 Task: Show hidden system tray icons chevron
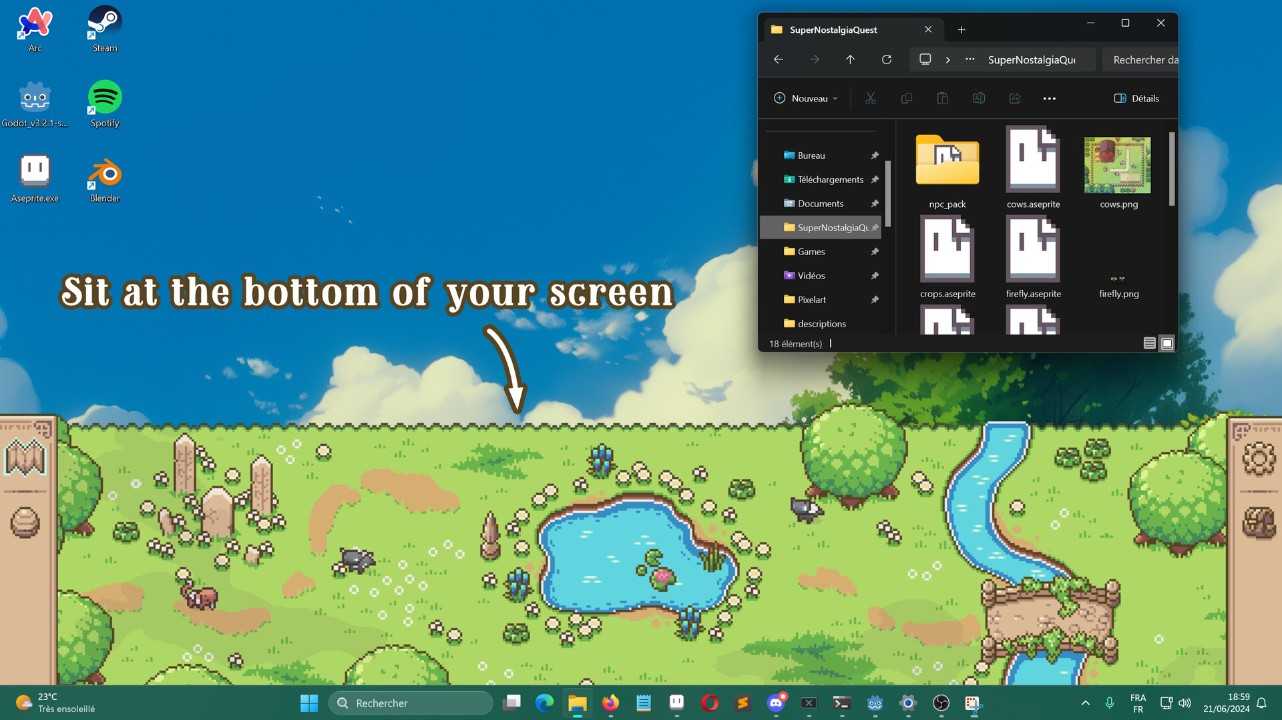point(1085,703)
